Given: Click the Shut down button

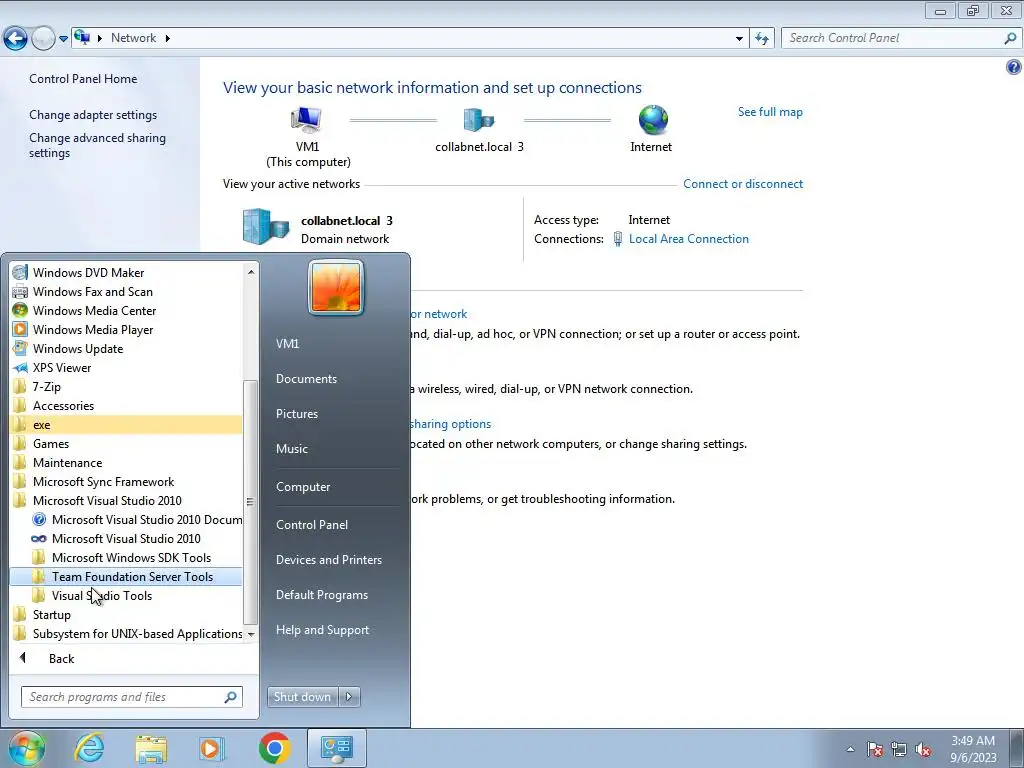Looking at the screenshot, I should click(302, 697).
